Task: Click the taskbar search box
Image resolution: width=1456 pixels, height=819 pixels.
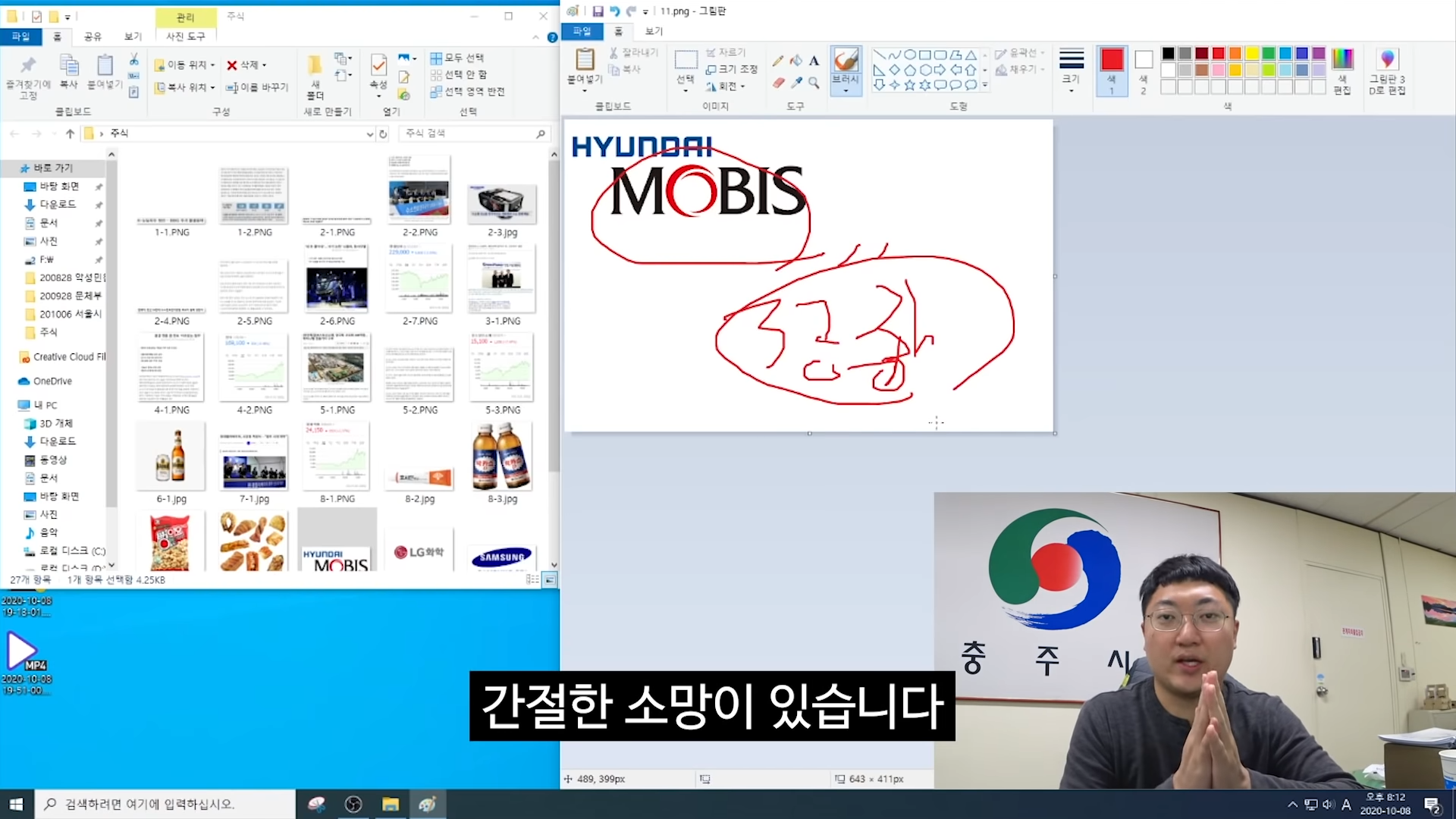Action: [165, 804]
